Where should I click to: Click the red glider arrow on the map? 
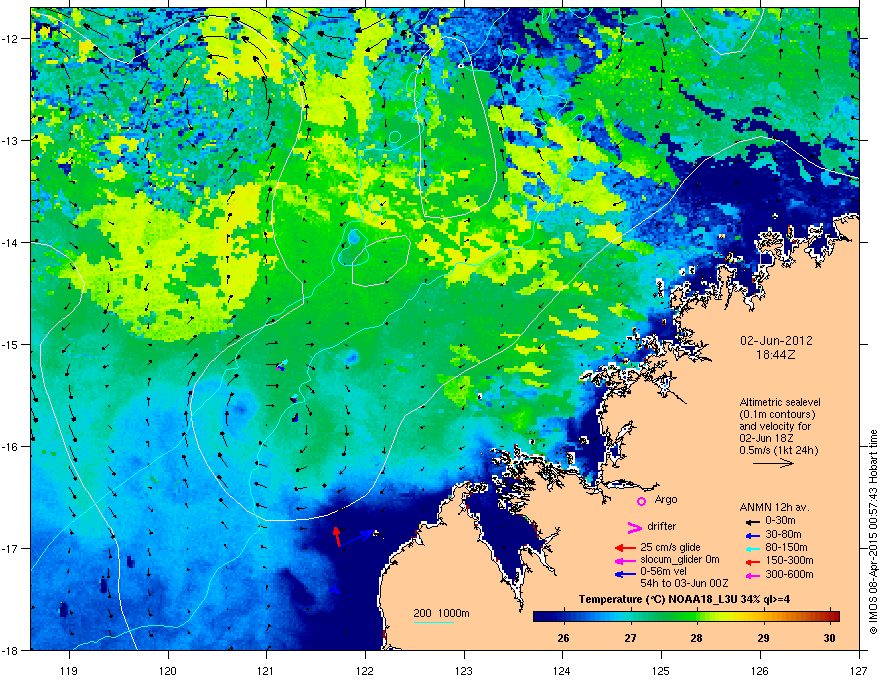[x=337, y=536]
